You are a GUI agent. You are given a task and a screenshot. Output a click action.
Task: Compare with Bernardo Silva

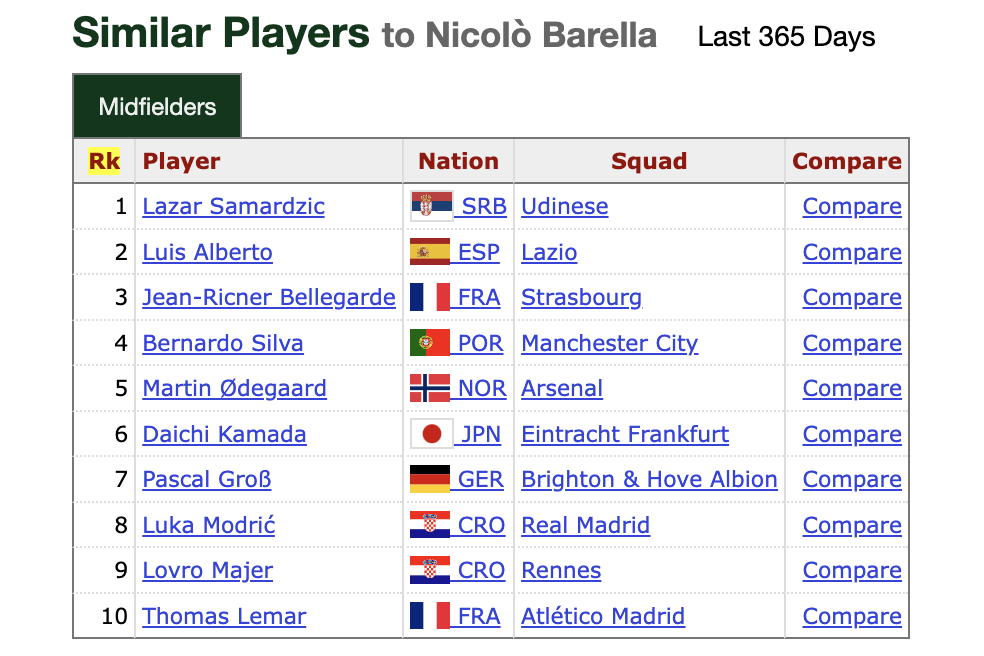click(852, 343)
